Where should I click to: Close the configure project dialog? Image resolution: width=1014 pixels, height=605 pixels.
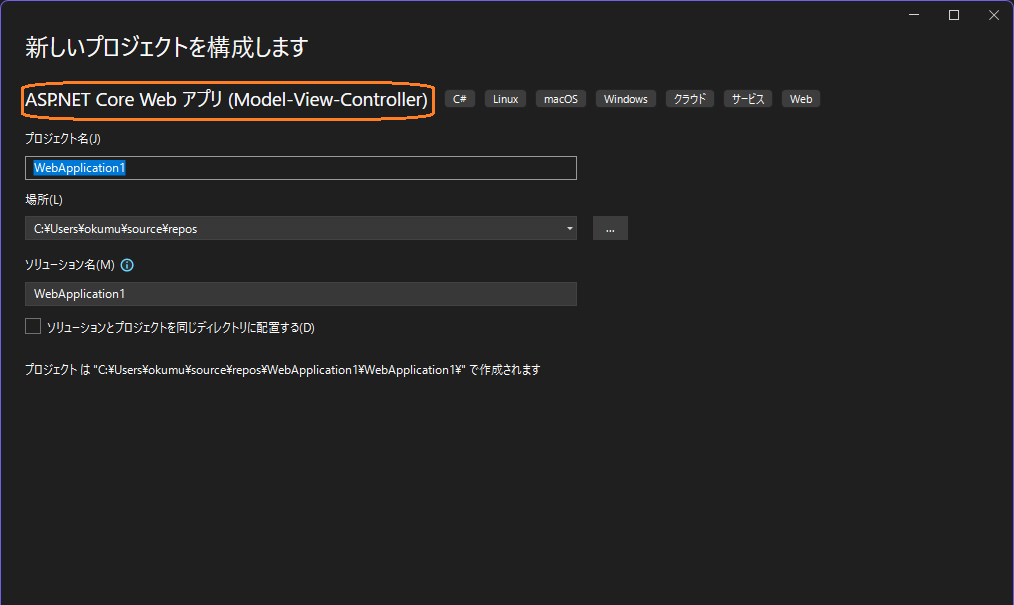[x=994, y=15]
